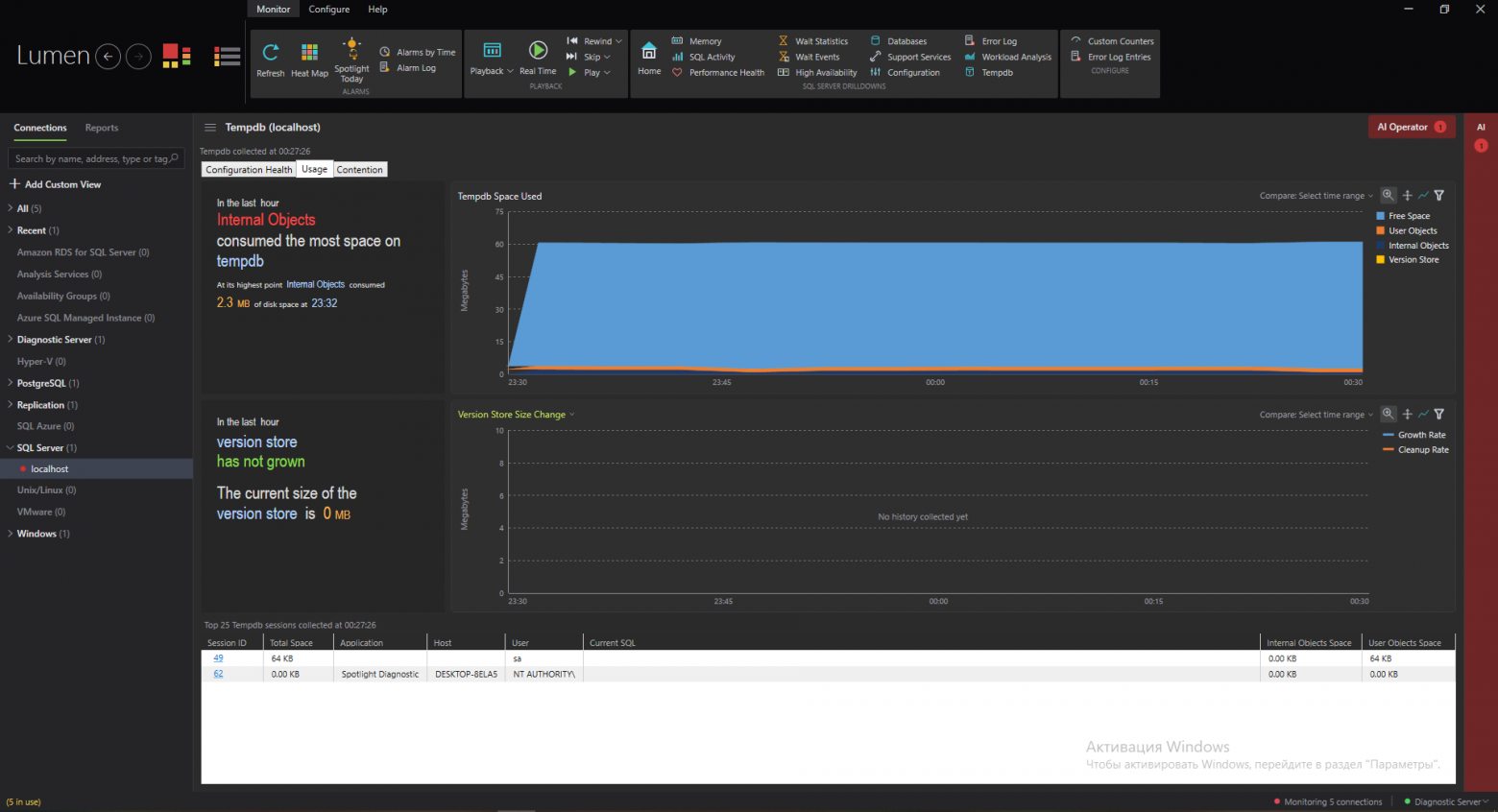Zoom Tempdb Space Used chart
Screen dimensions: 1498x812
[1389, 195]
